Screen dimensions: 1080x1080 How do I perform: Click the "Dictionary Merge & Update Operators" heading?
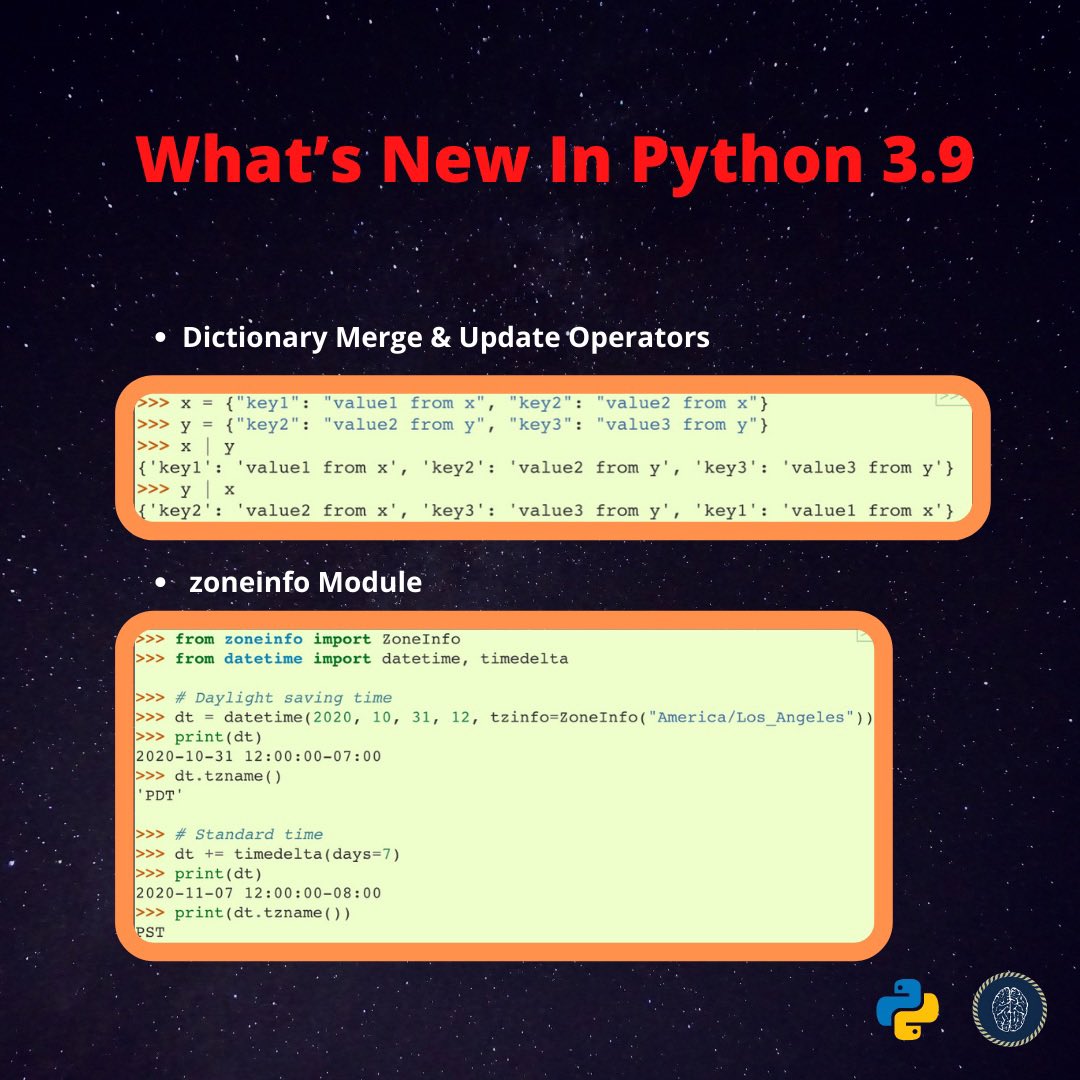click(x=446, y=338)
